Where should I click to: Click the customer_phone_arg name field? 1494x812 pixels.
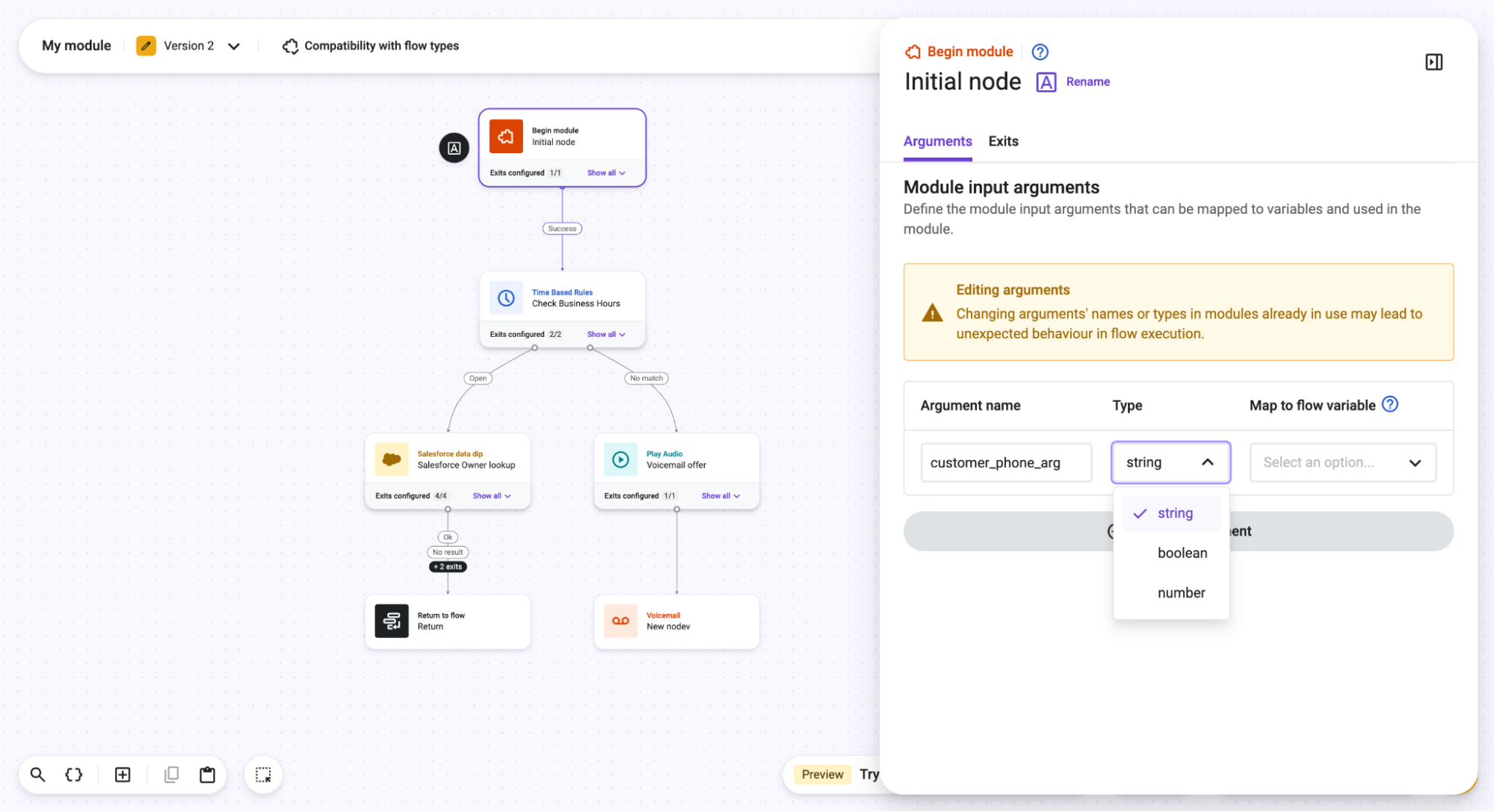(x=1006, y=462)
